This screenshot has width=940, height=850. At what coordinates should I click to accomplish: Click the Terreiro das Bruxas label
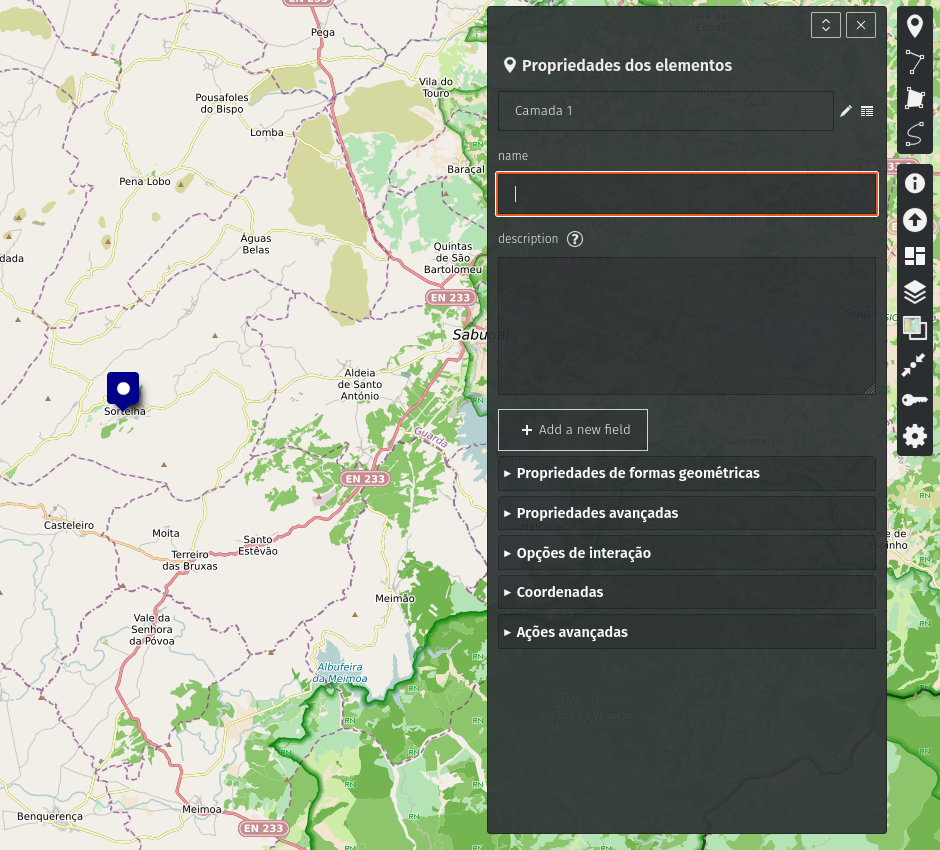pyautogui.click(x=190, y=560)
